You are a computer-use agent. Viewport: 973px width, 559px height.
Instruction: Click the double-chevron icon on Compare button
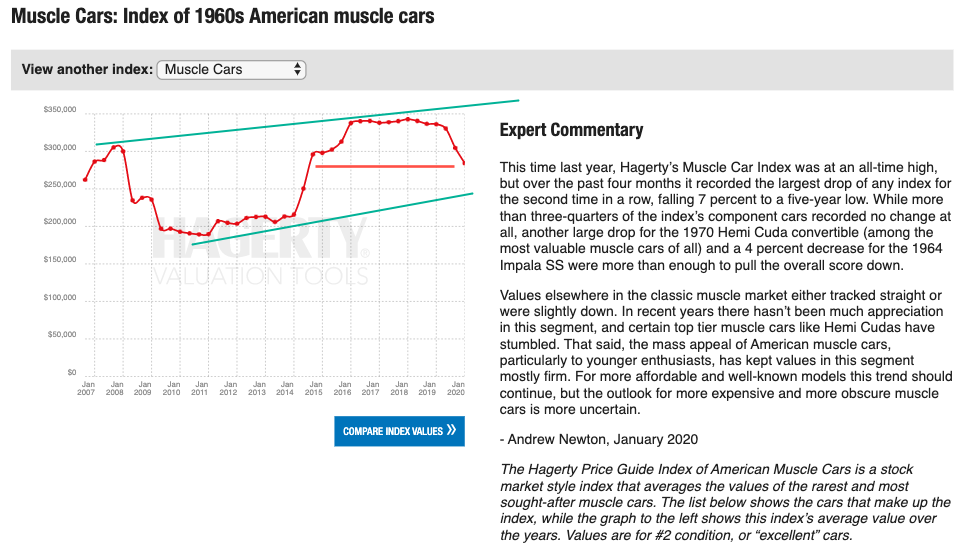pos(451,431)
